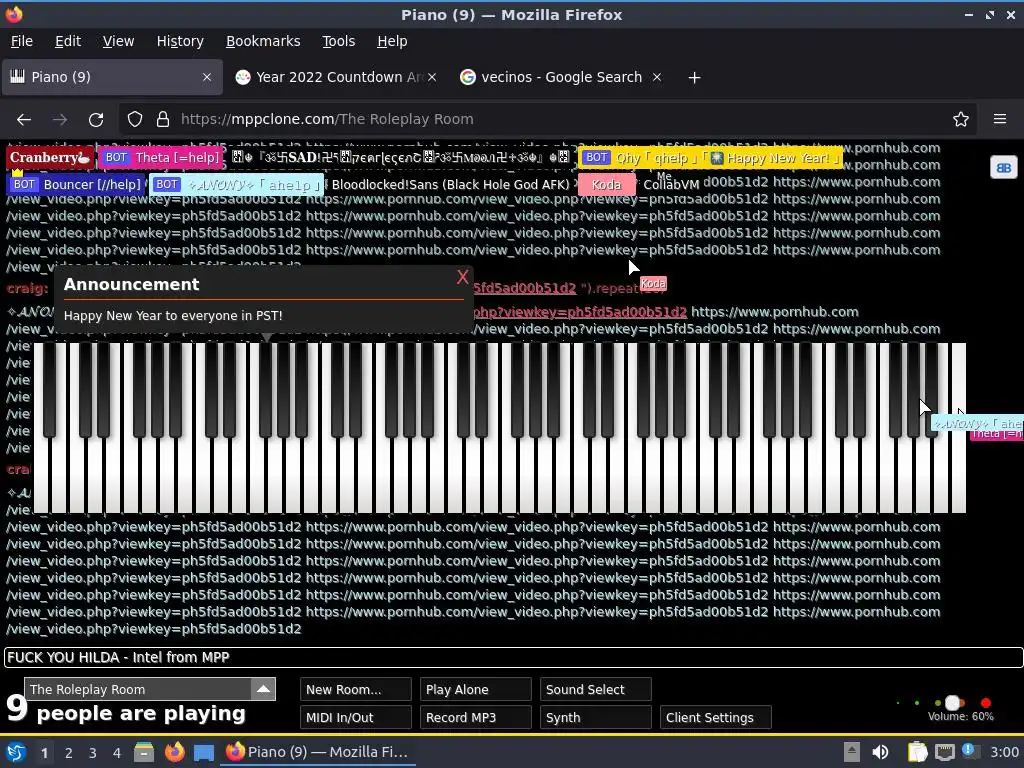Select the Bouncer [//help] bot tag
The image size is (1024, 768).
click(75, 184)
